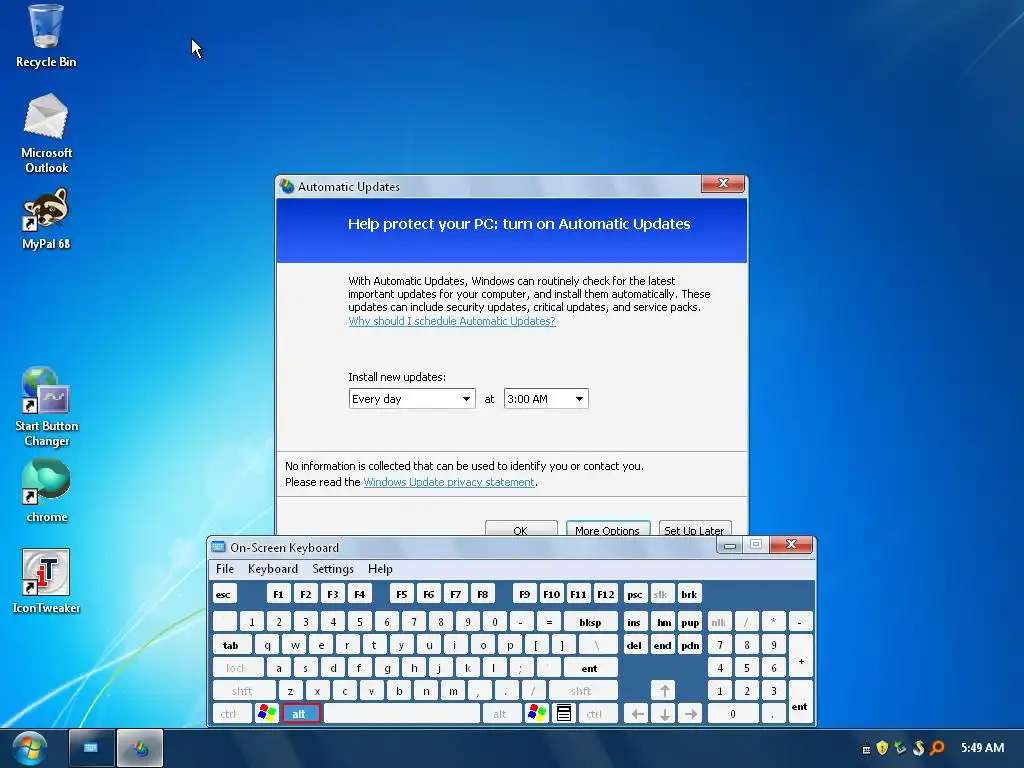Click the left Windows logo key

[x=266, y=713]
